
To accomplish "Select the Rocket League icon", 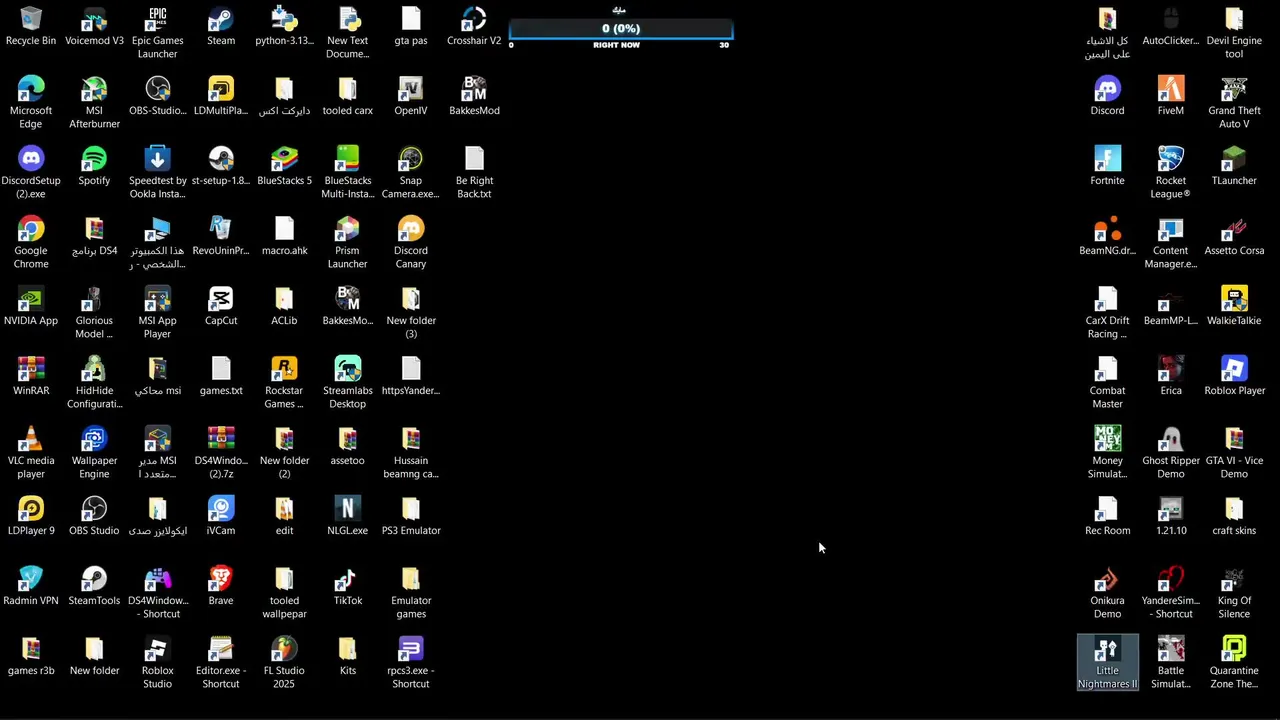I will (x=1171, y=173).
